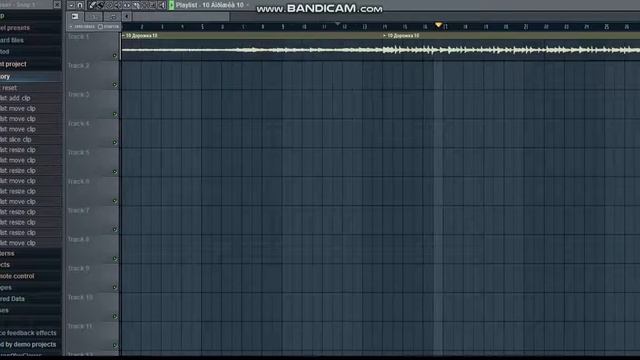Close the browser panel with X

tap(57, 5)
